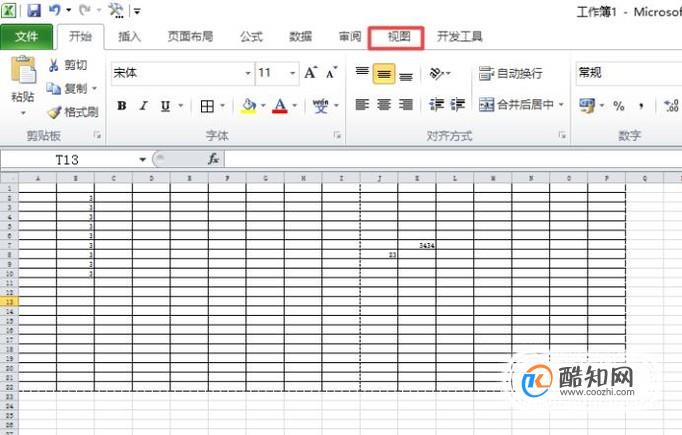
Task: Apply accounting number format icon
Action: point(587,105)
